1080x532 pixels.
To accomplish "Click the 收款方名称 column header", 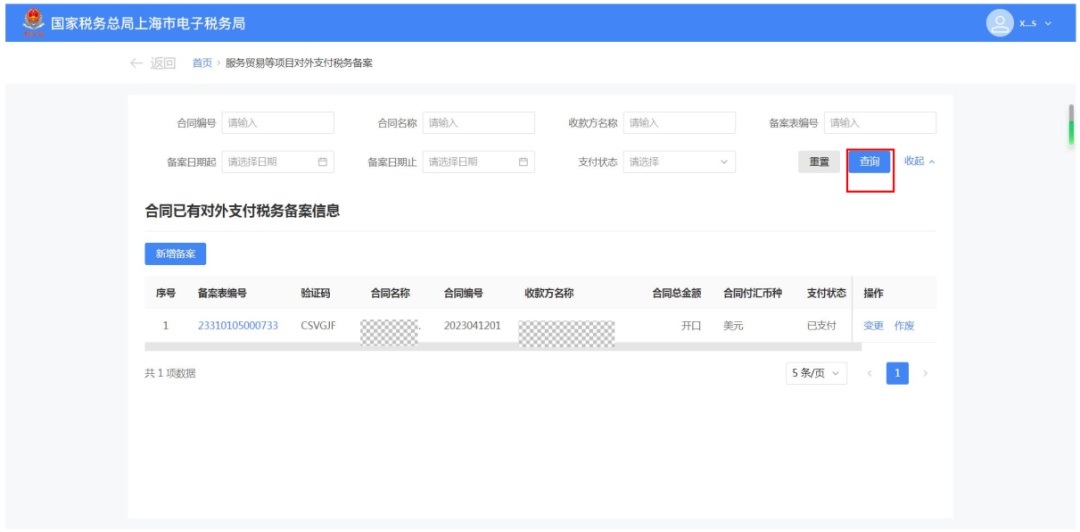I will click(x=549, y=293).
